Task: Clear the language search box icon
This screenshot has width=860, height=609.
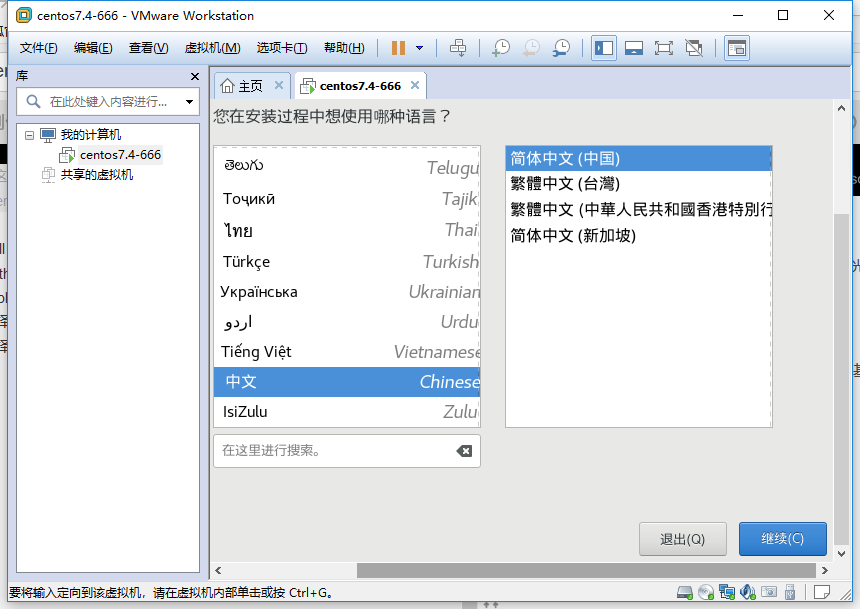Action: tap(464, 451)
